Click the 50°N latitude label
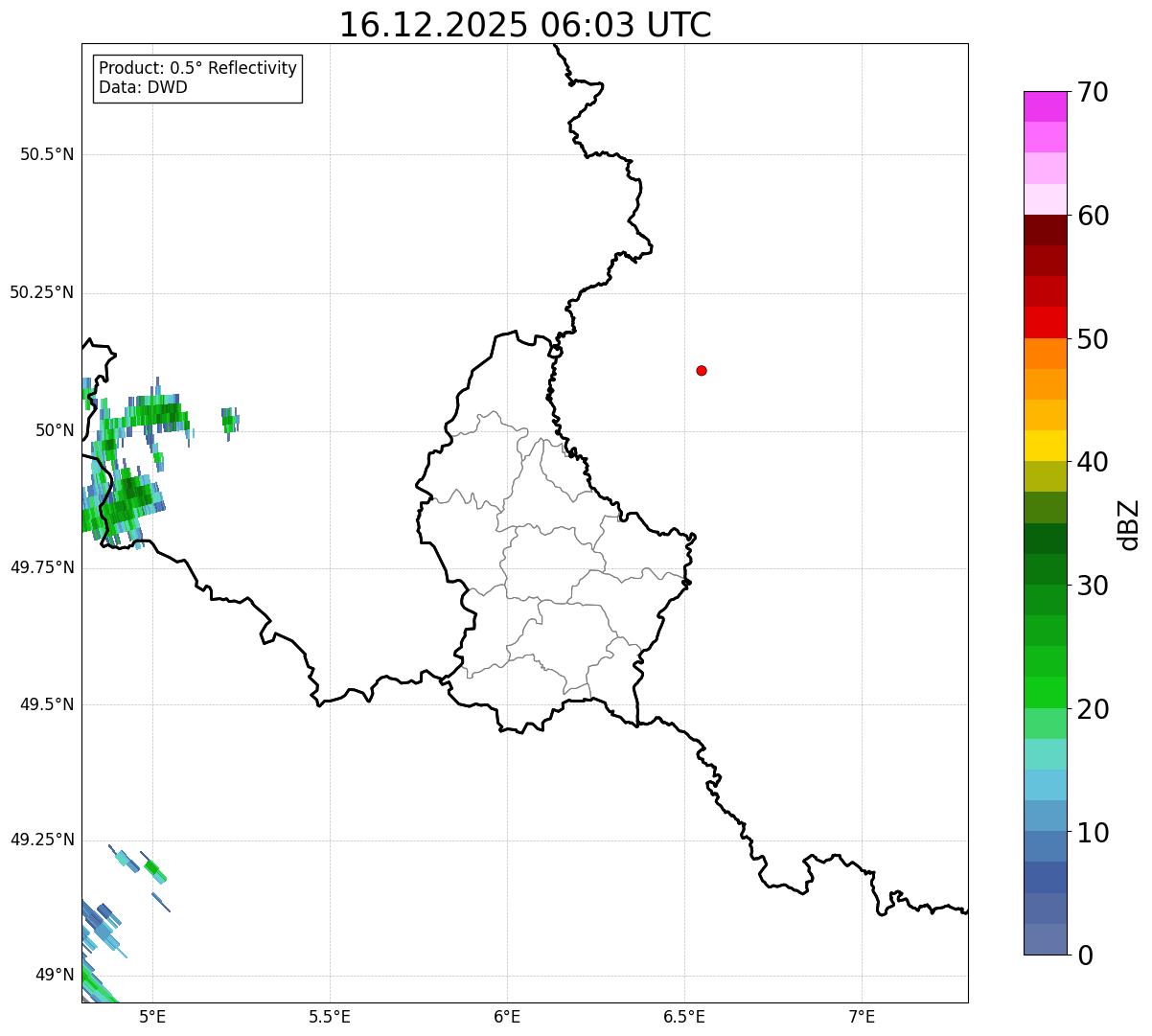The image size is (1152, 1036). (x=55, y=430)
